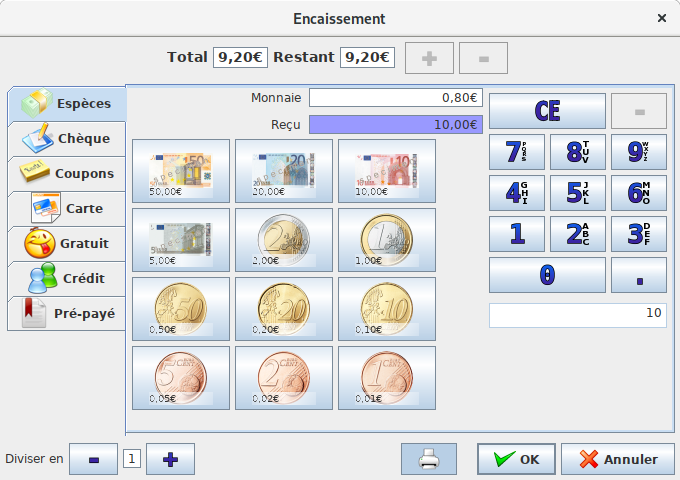Open the Coupons payment tab
Image resolution: width=680 pixels, height=480 pixels.
pos(67,173)
